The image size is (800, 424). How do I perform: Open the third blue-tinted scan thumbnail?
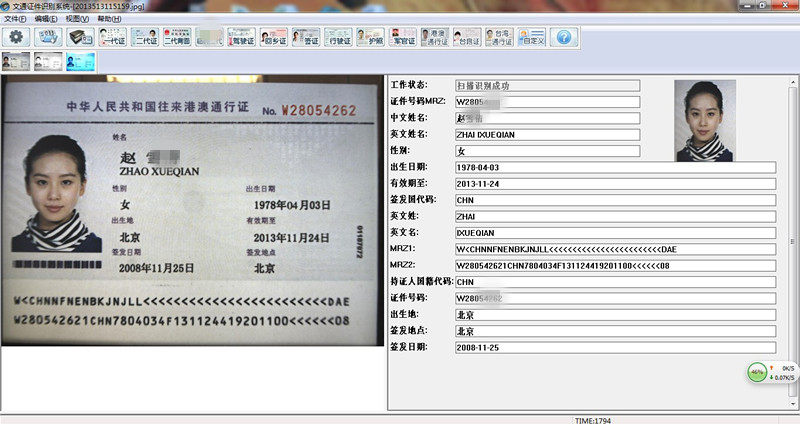point(81,62)
